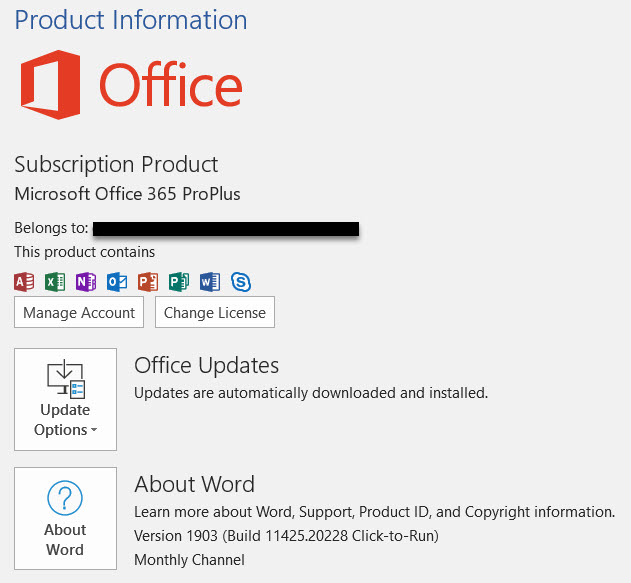
Task: Click the Learn more about Word description
Action: pyautogui.click(x=374, y=512)
